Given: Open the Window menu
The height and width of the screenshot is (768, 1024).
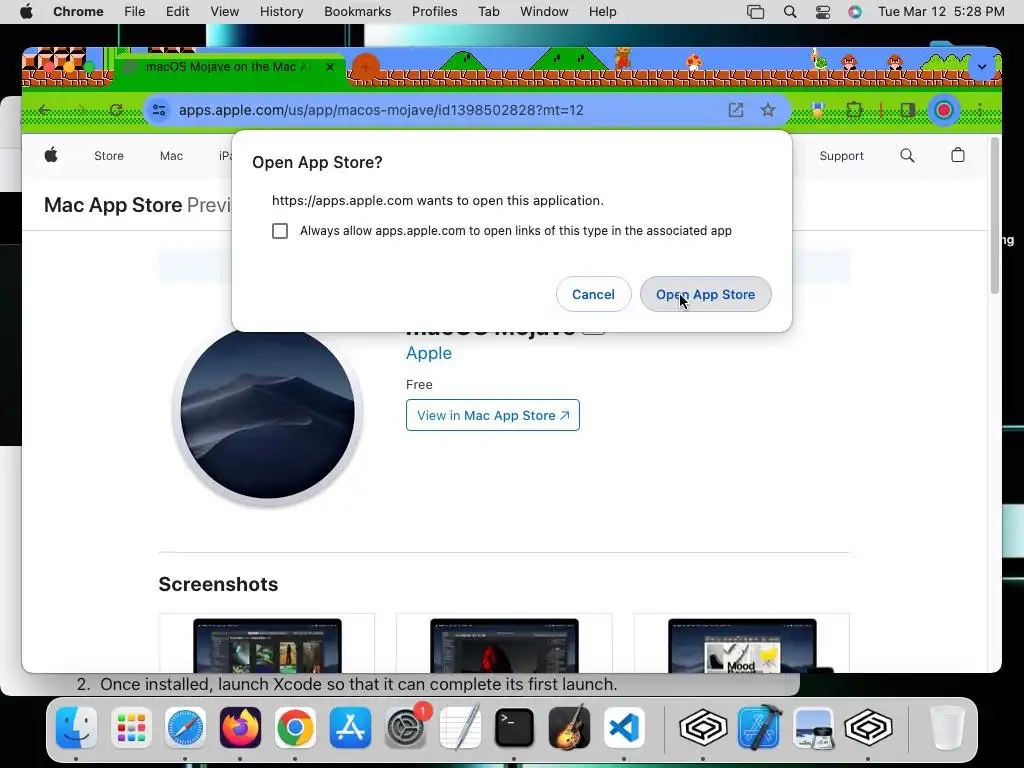Looking at the screenshot, I should [x=544, y=12].
